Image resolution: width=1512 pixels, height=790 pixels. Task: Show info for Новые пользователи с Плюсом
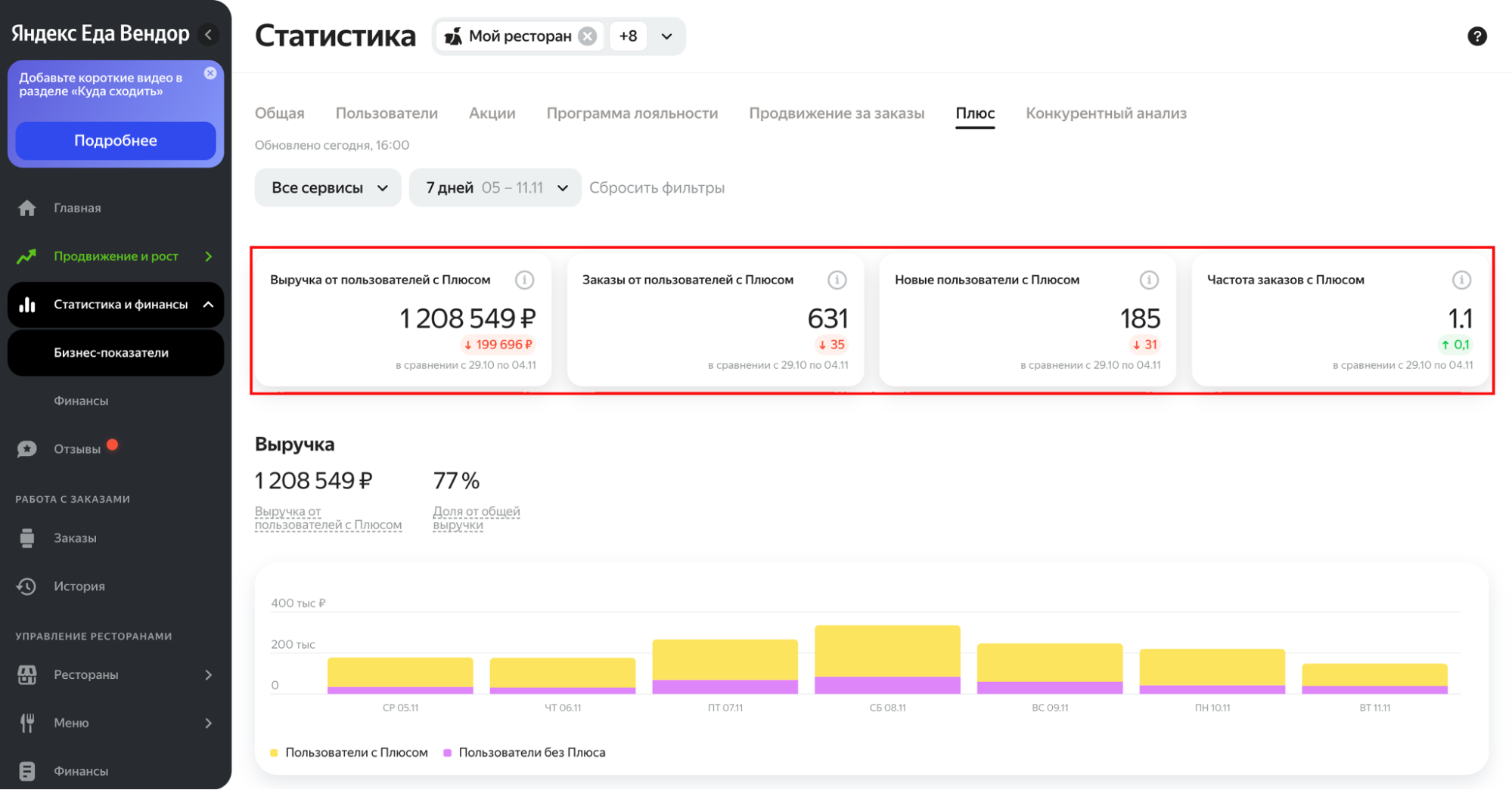1149,280
